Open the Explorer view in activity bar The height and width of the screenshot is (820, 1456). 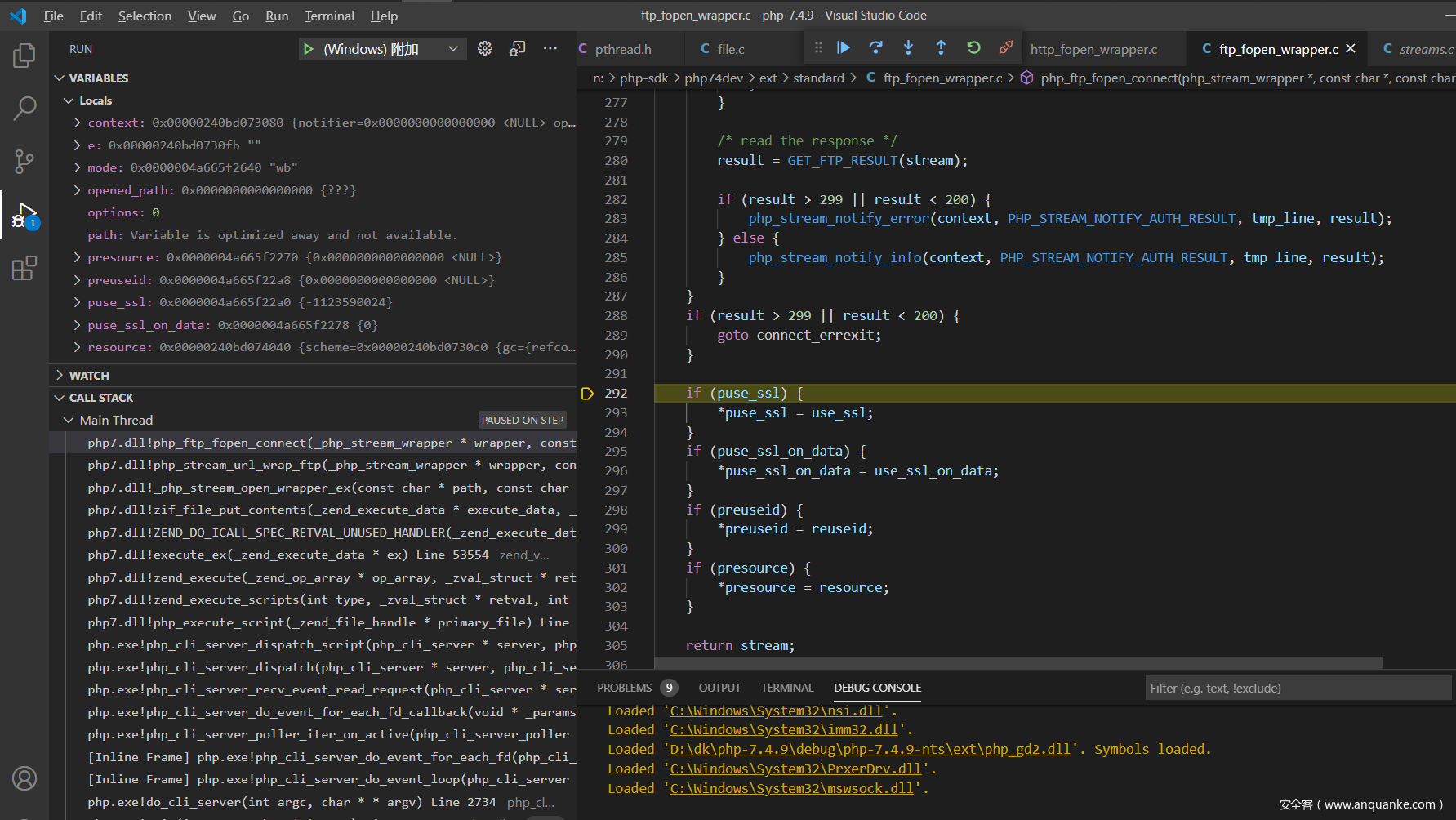point(24,56)
